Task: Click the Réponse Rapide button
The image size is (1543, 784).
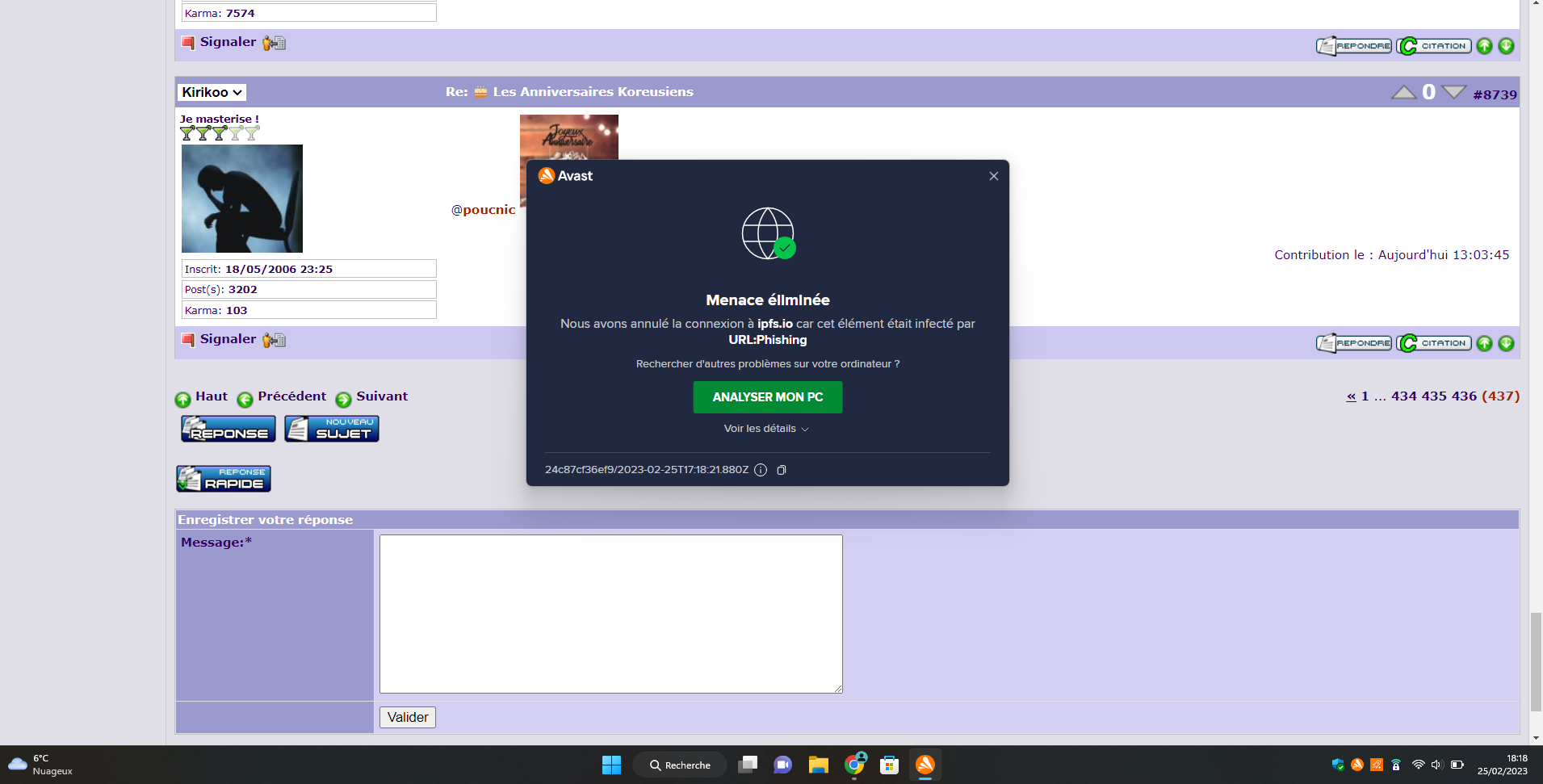Action: pos(224,479)
